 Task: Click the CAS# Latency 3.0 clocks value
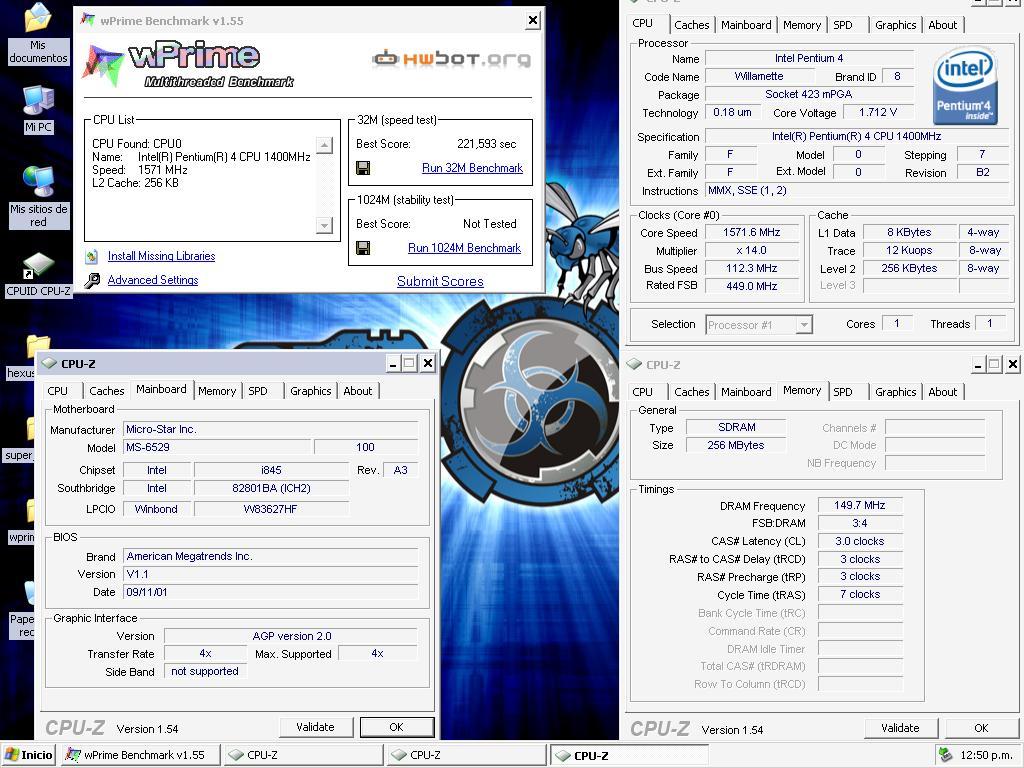pyautogui.click(x=859, y=541)
